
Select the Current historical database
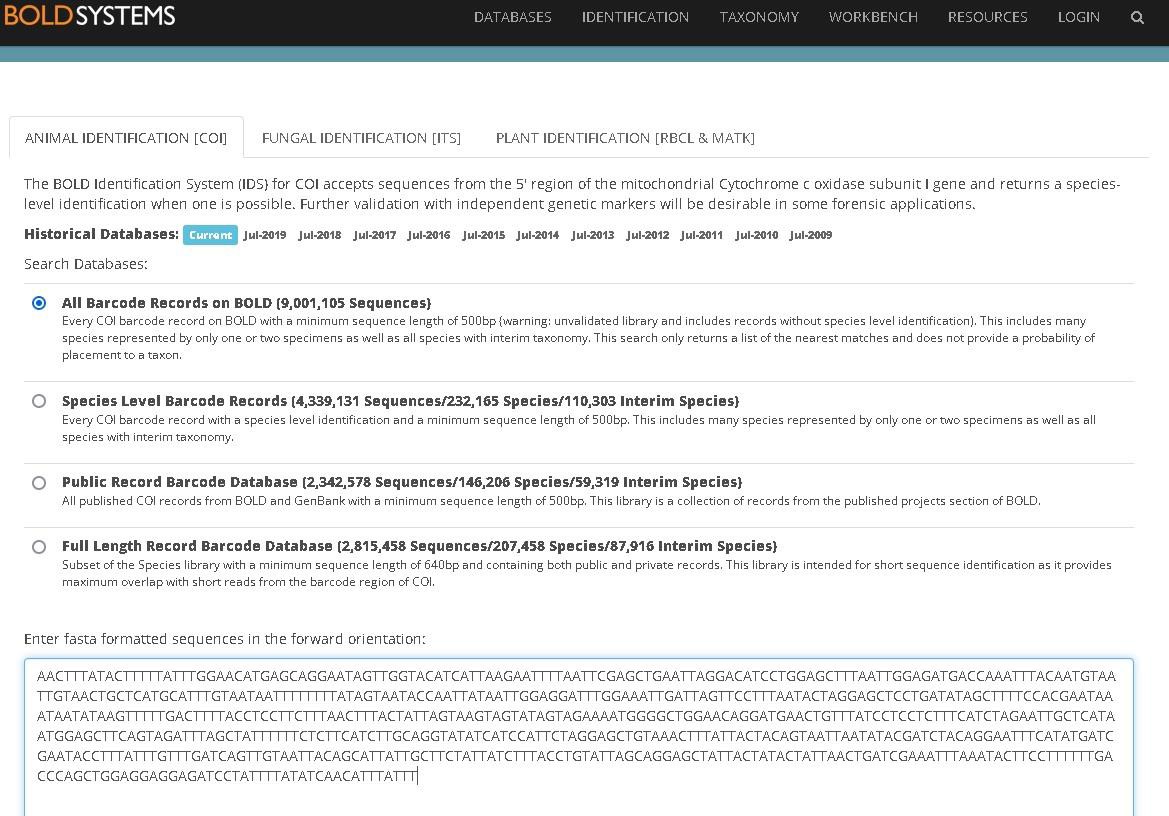[210, 235]
